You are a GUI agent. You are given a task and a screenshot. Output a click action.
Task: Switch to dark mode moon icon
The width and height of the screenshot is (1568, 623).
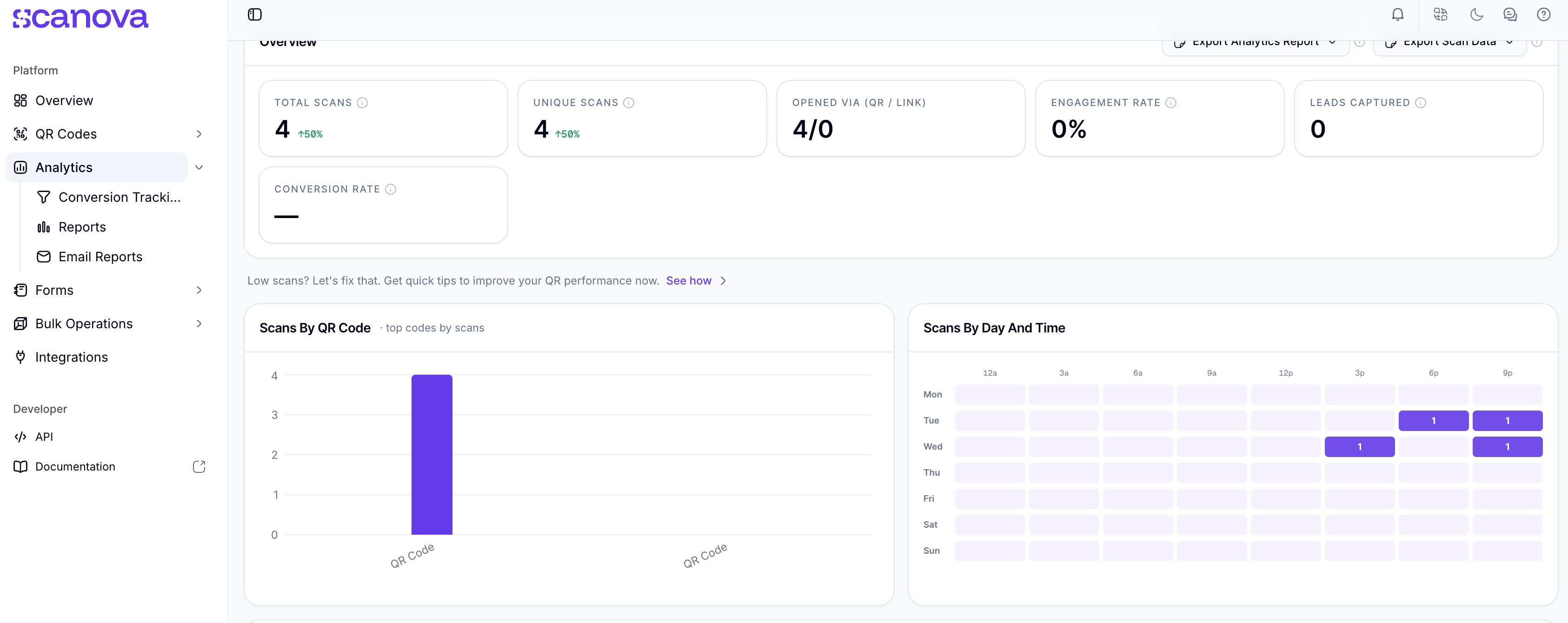click(x=1476, y=14)
